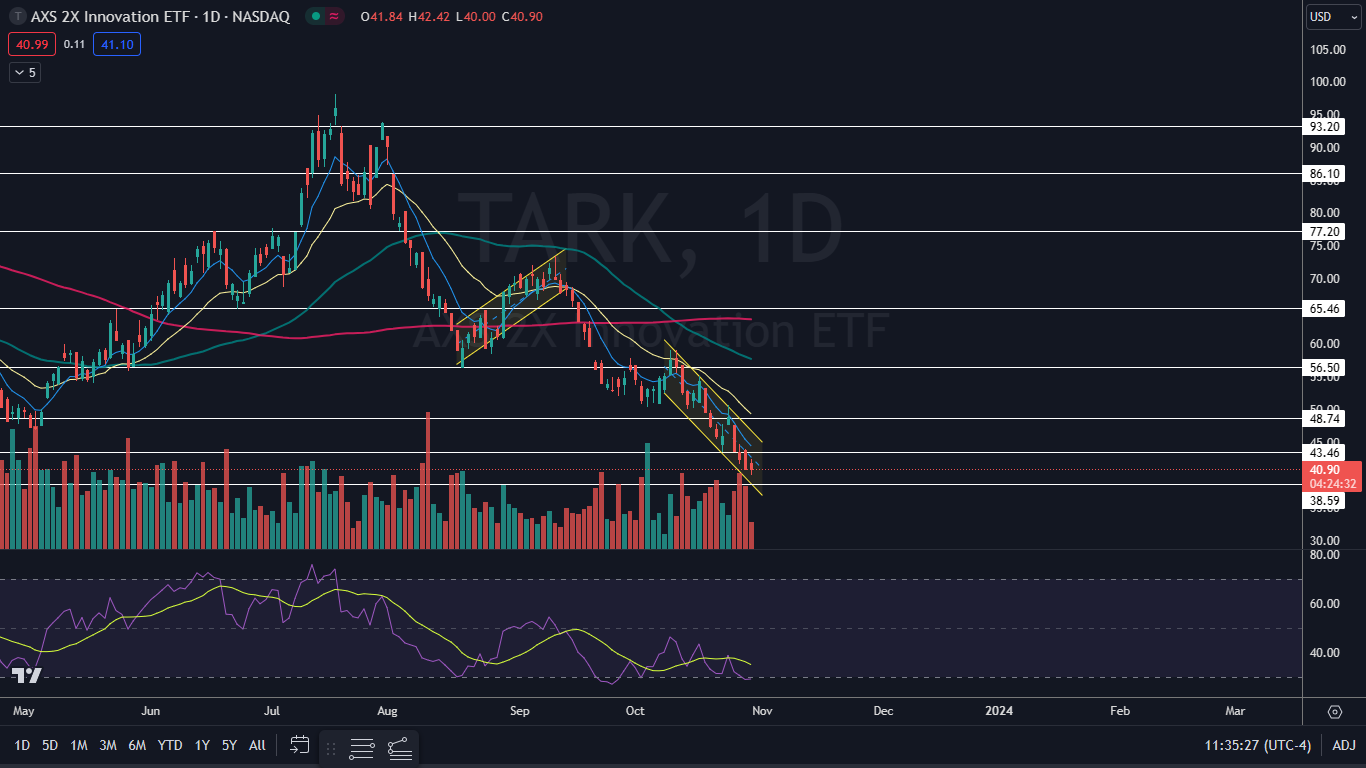Click the RSI 40.00 scale label
The image size is (1366, 768).
(x=1325, y=653)
